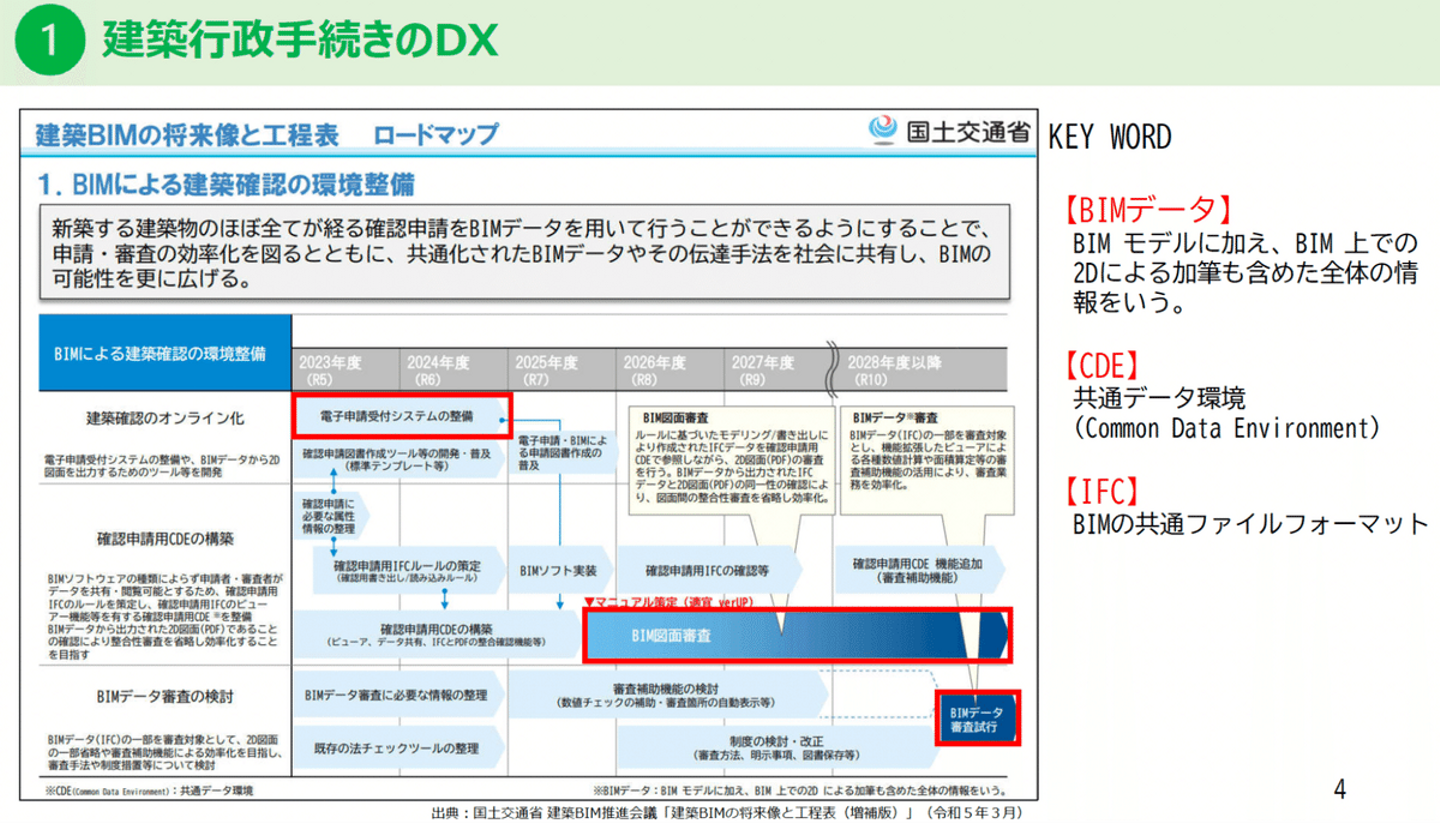
Task: Click the footnote starting ※CDE(Common Data Environment)
Action: point(149,790)
